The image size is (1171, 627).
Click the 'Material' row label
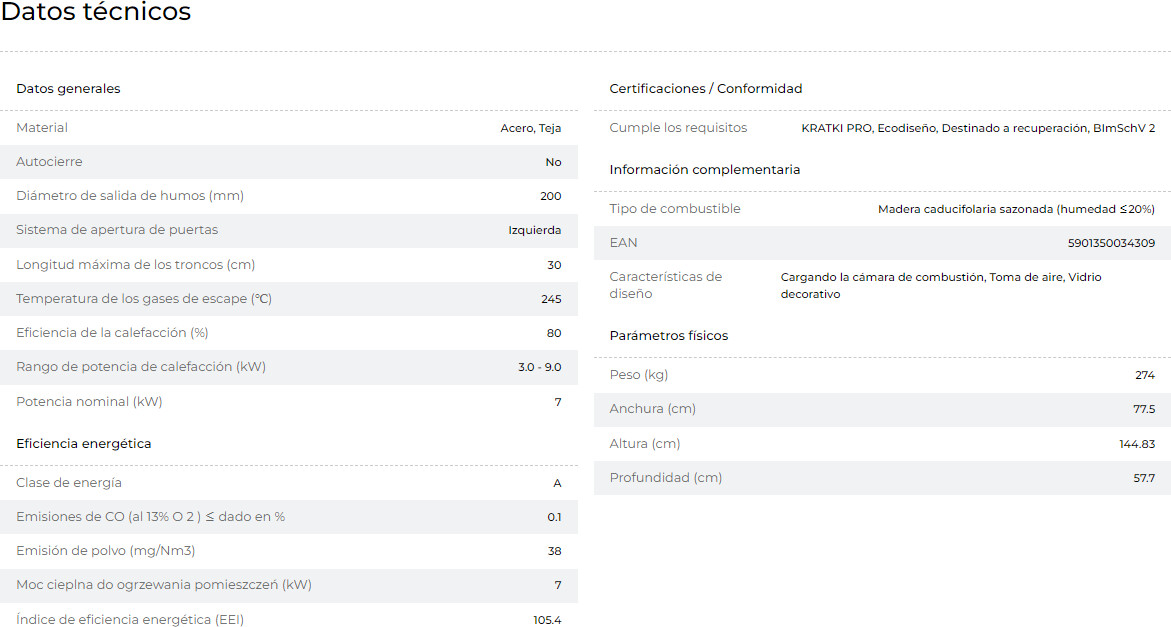pos(42,128)
